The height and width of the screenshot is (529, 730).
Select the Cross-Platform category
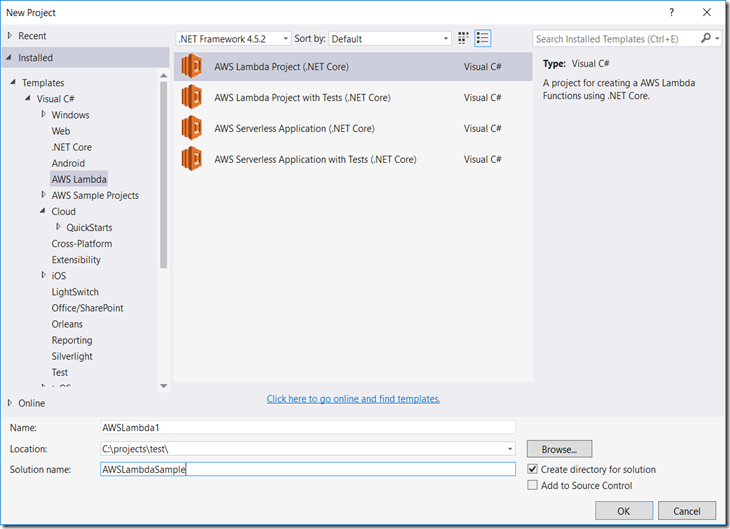point(81,244)
